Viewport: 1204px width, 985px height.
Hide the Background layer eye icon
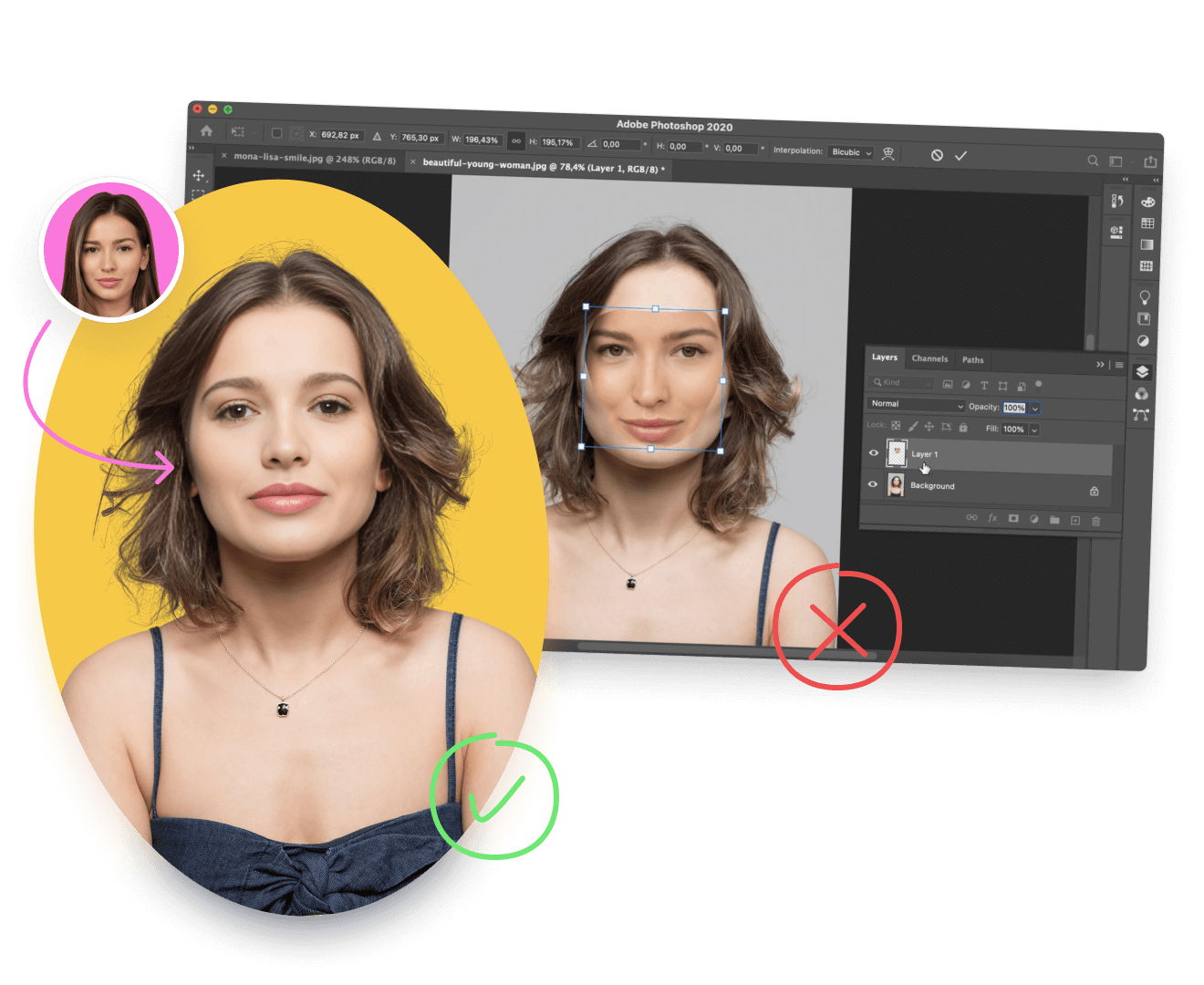pyautogui.click(x=872, y=484)
